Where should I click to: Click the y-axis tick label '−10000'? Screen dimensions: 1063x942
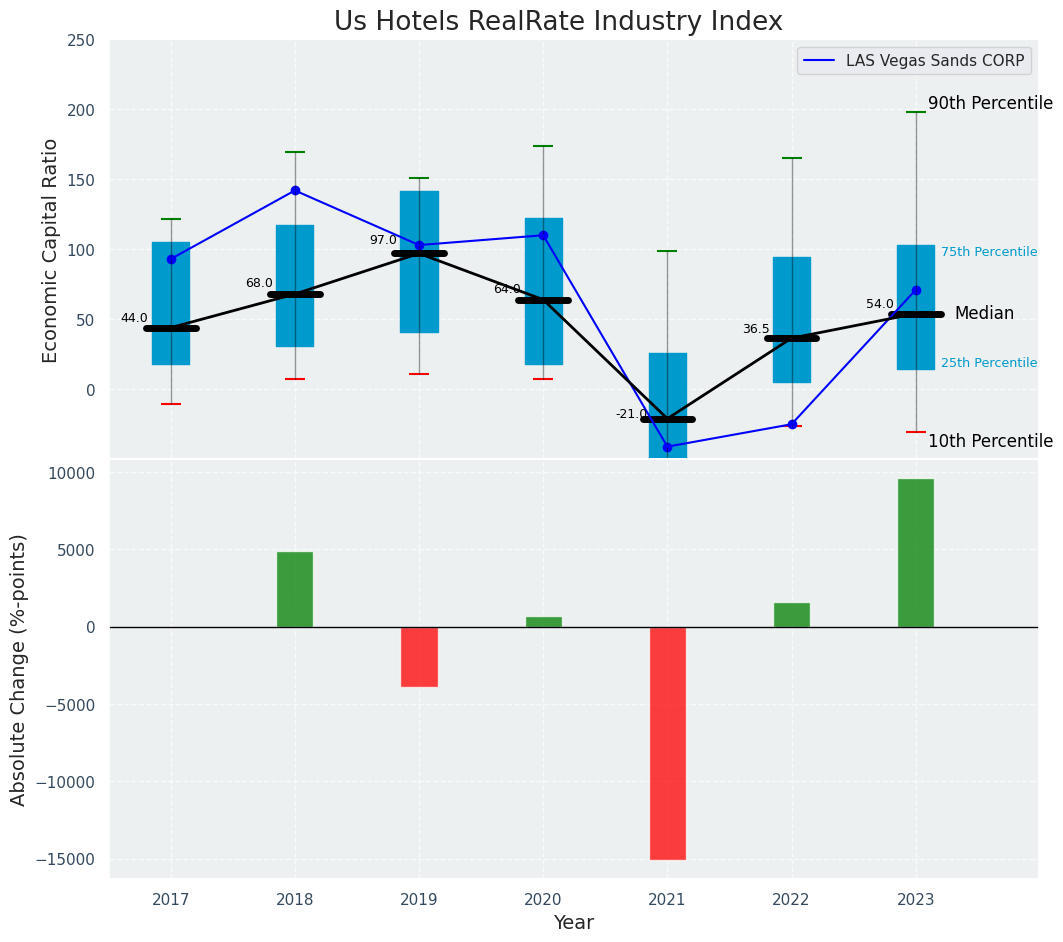tap(66, 782)
